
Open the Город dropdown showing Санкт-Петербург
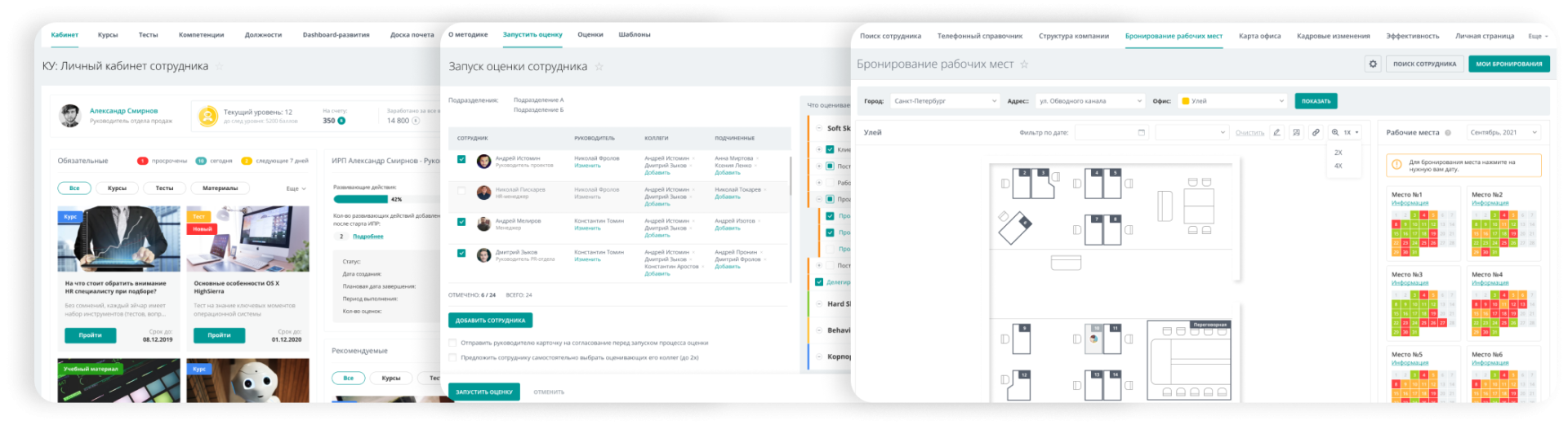tap(944, 101)
